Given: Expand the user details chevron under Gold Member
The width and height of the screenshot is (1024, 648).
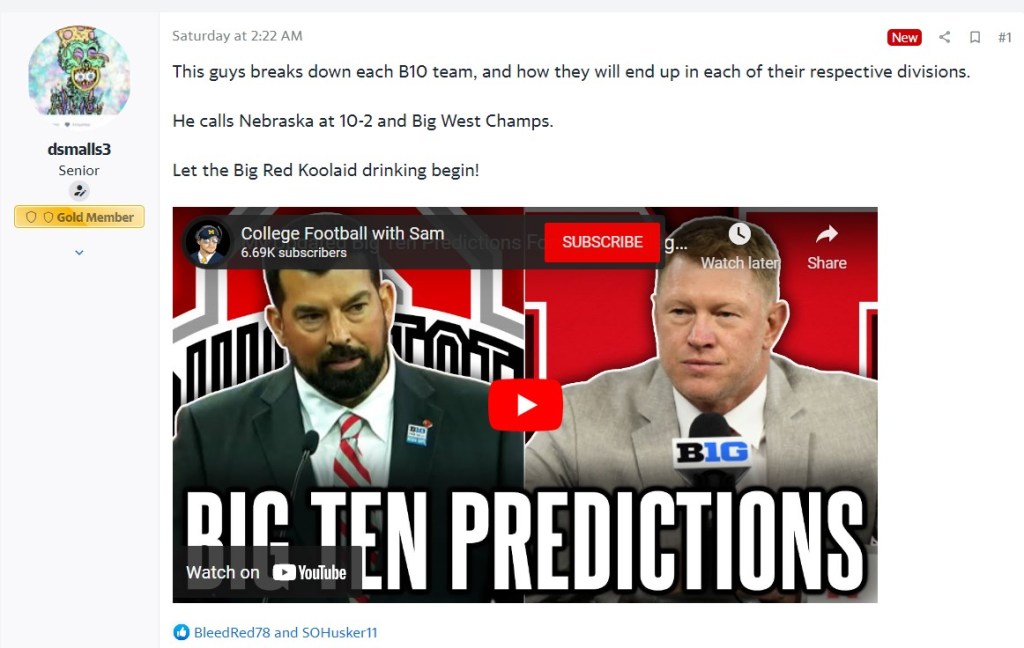Looking at the screenshot, I should coord(79,252).
